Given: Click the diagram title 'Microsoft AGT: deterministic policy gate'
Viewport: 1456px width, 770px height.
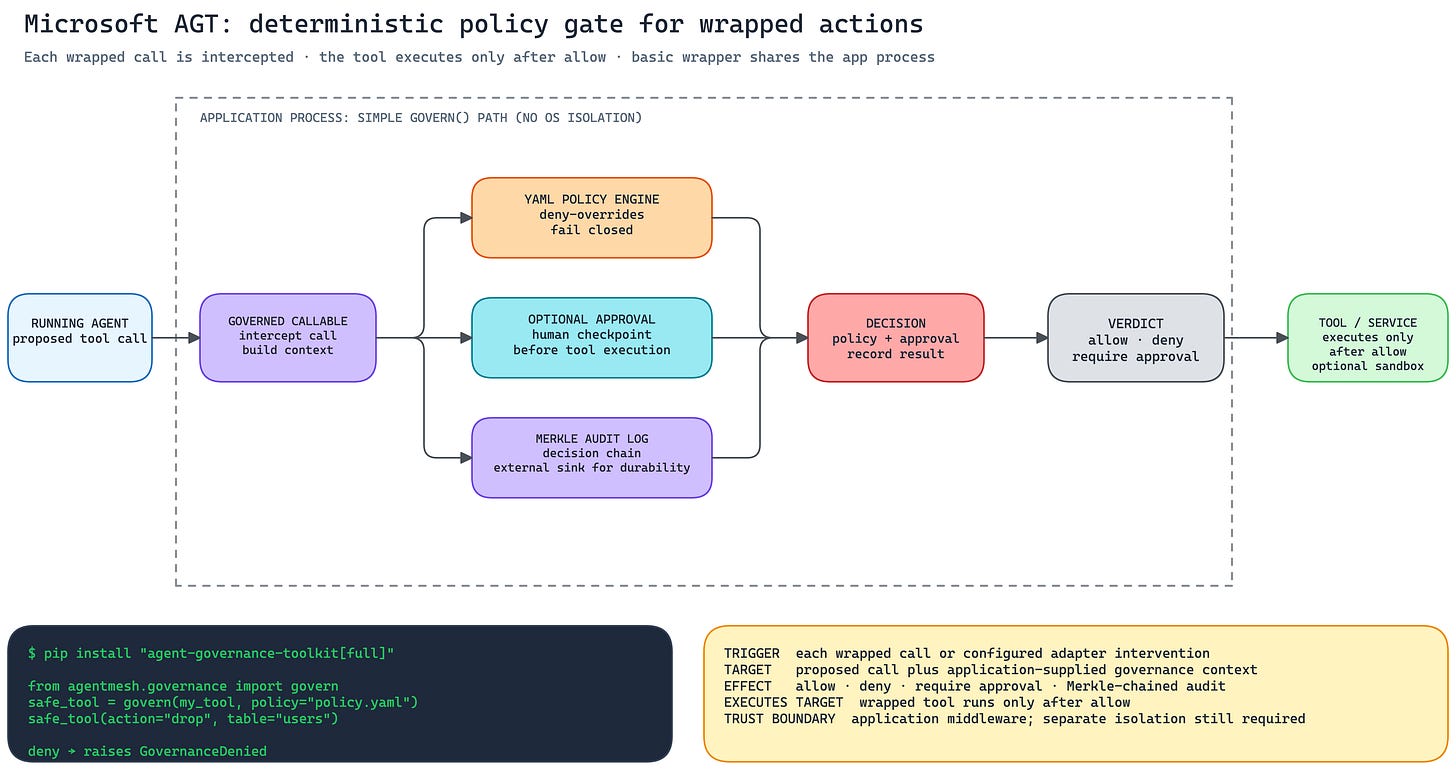Looking at the screenshot, I should (x=473, y=24).
